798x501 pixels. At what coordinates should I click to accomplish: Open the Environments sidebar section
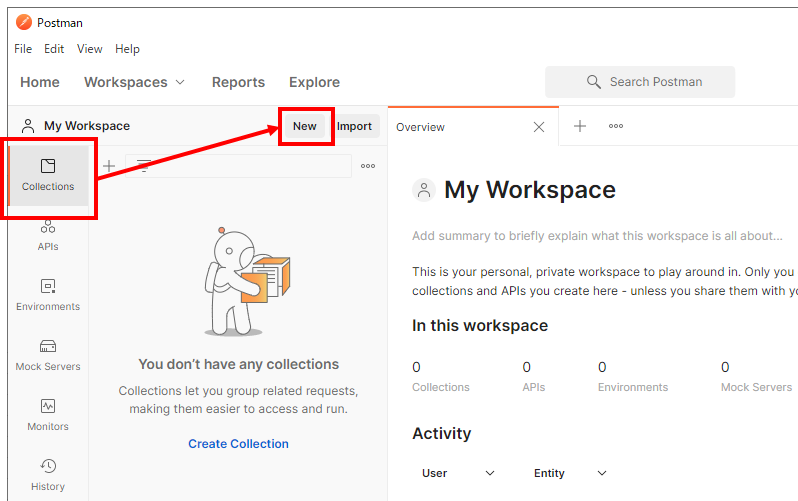point(48,294)
